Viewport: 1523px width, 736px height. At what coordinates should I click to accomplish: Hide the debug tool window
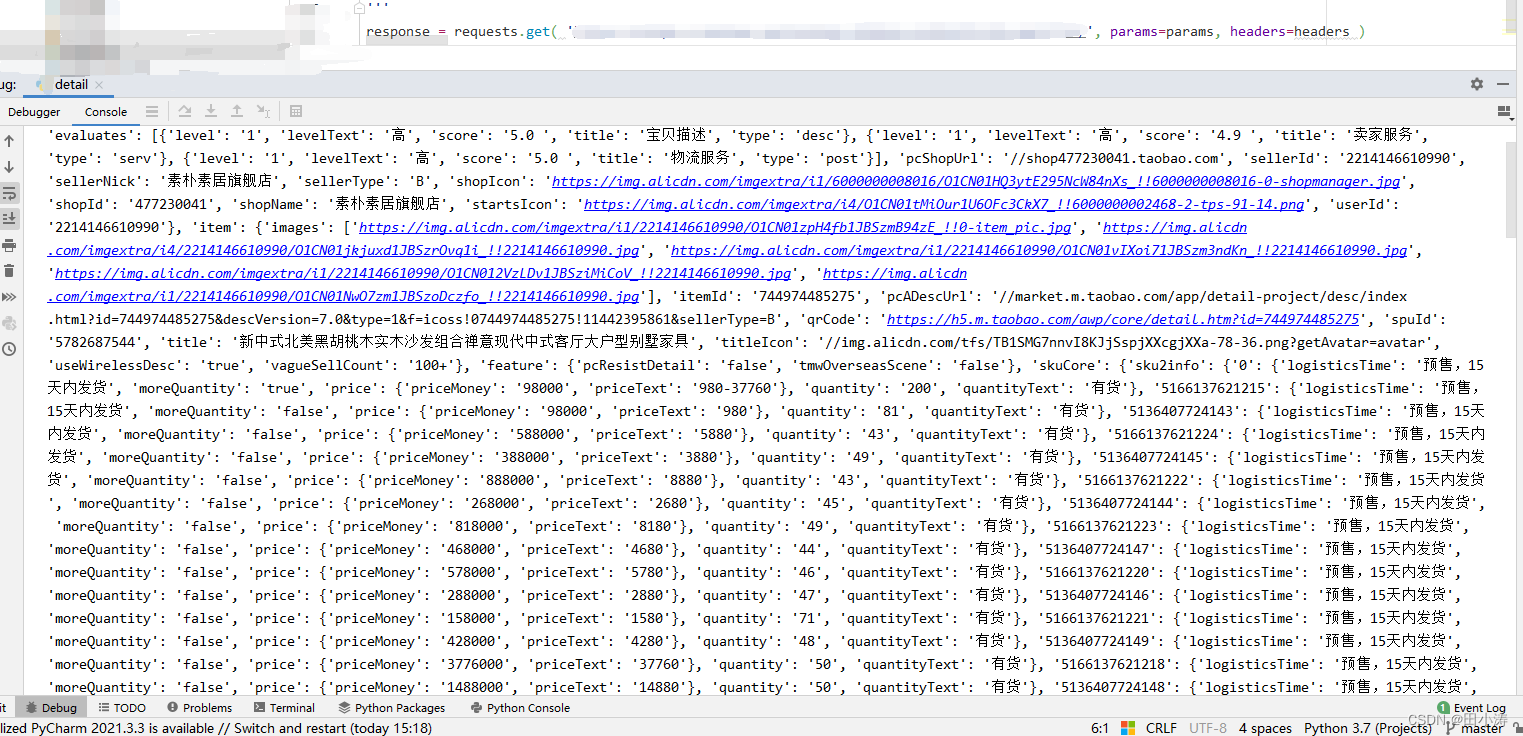point(1503,84)
